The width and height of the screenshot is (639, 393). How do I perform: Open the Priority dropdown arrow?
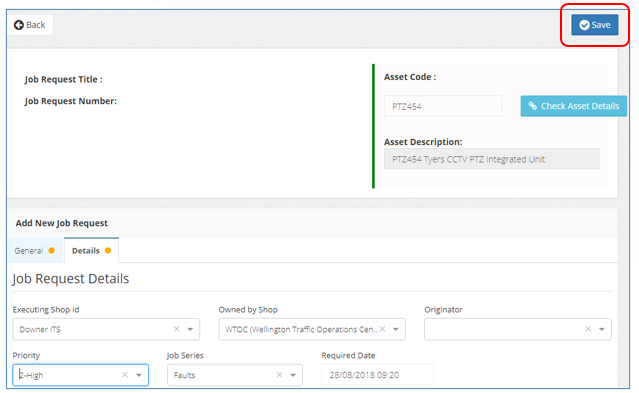point(139,375)
